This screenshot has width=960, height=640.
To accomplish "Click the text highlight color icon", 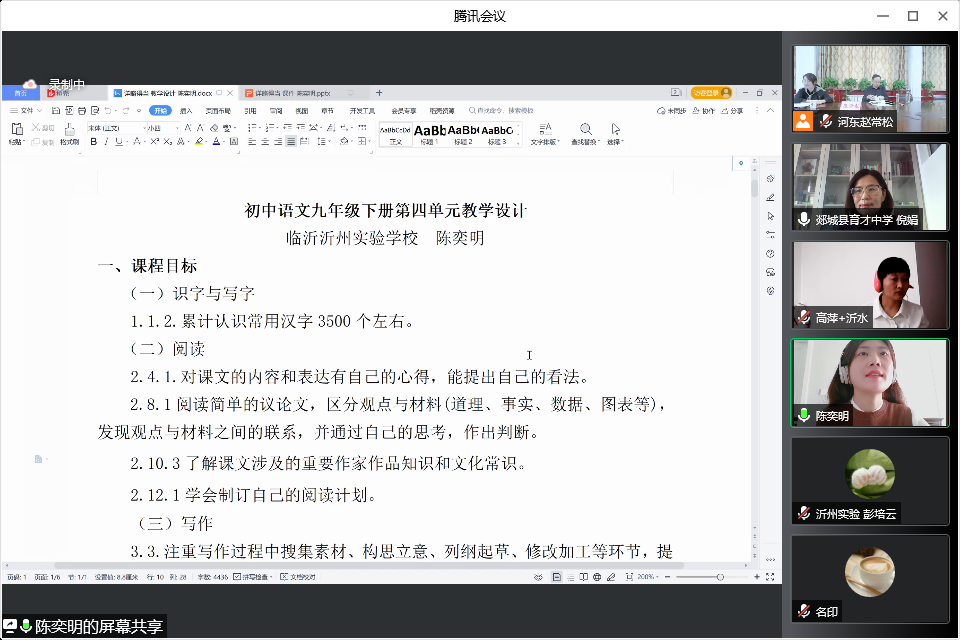I will click(x=199, y=142).
